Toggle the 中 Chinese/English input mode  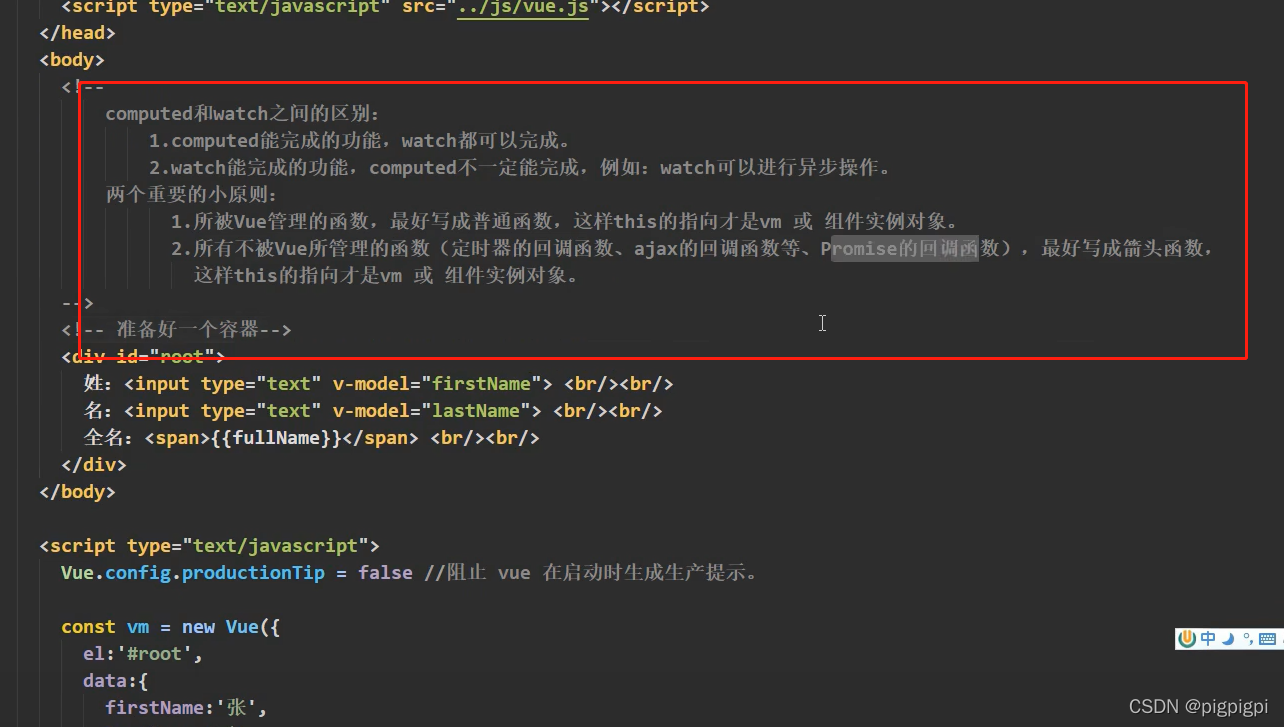click(1209, 639)
